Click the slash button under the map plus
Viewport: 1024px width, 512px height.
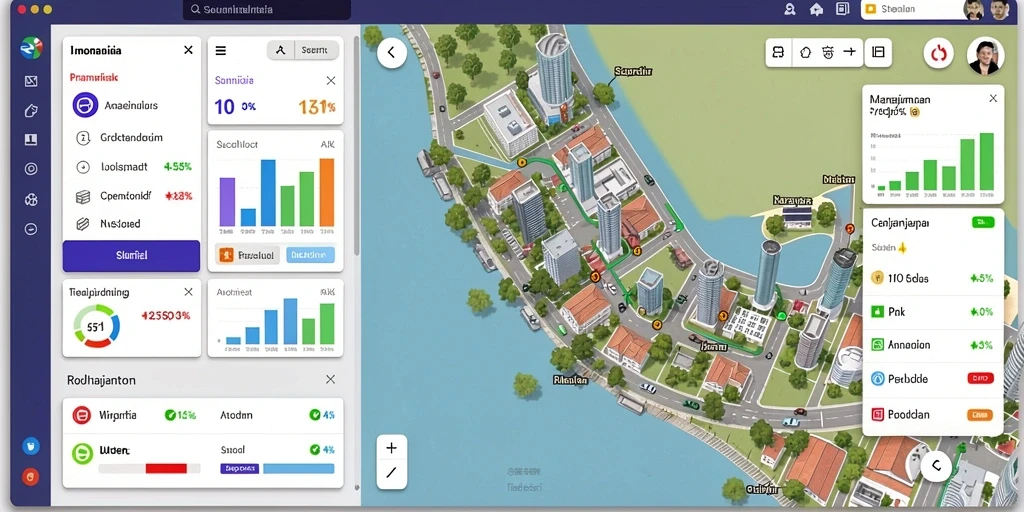pyautogui.click(x=392, y=473)
